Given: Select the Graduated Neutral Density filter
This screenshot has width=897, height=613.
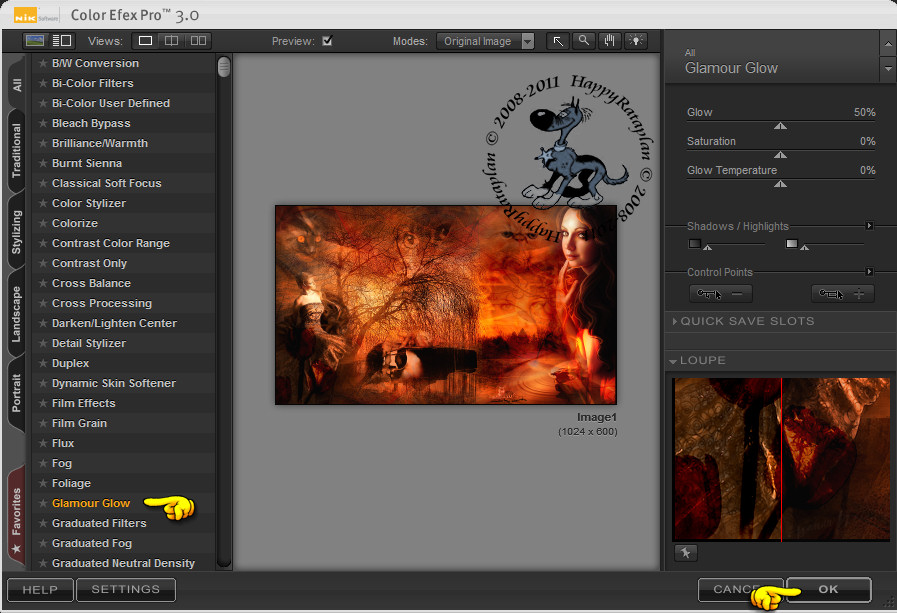Looking at the screenshot, I should 123,563.
